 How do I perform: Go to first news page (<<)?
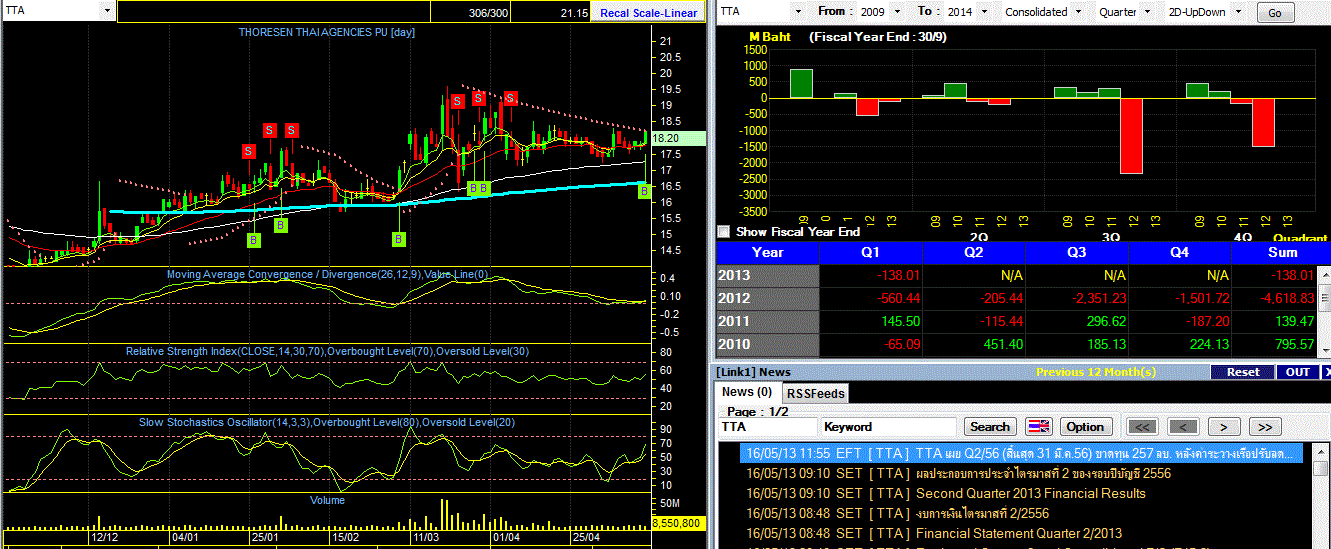(x=1143, y=427)
